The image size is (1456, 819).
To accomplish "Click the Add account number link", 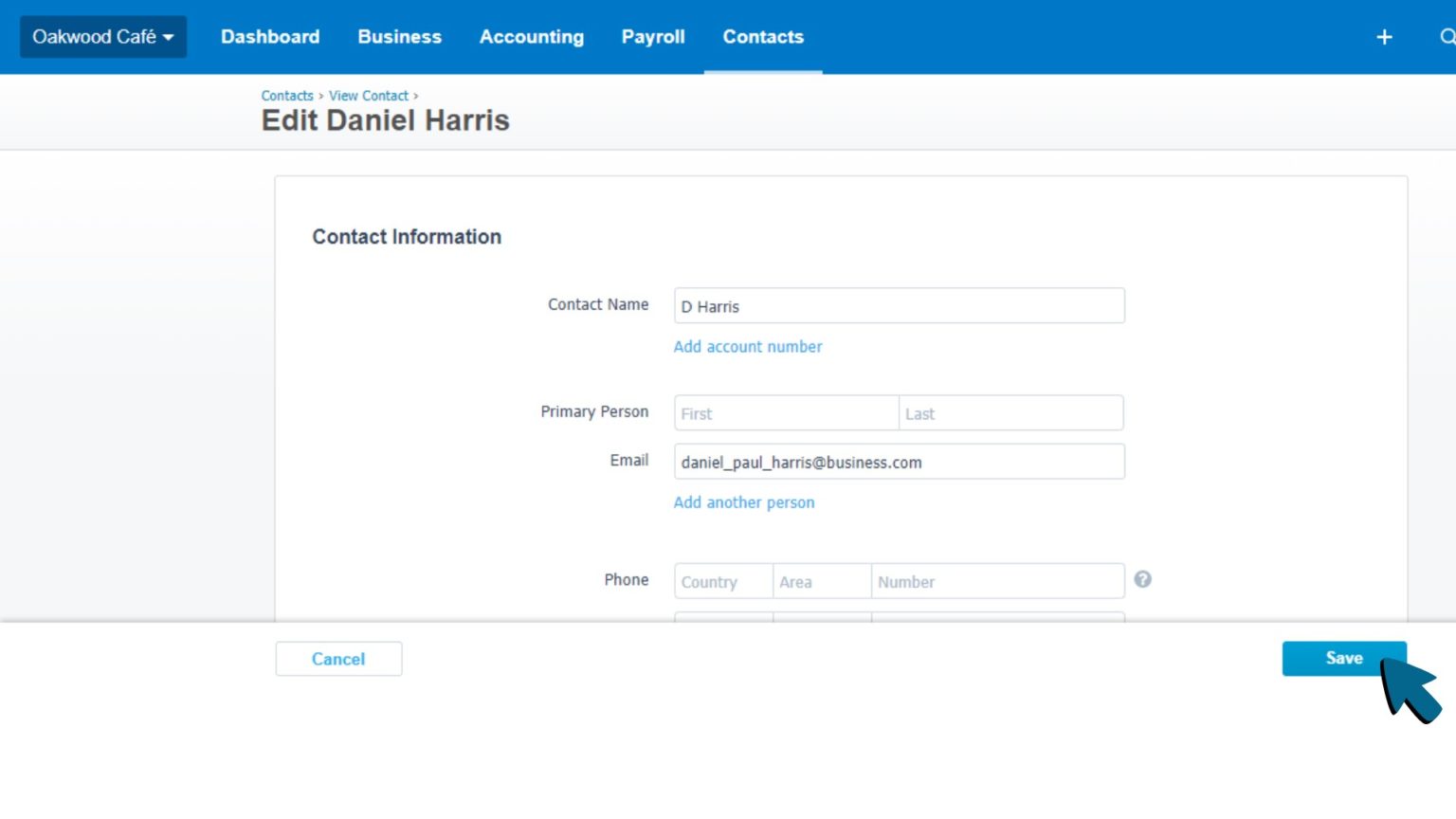I will [x=748, y=346].
